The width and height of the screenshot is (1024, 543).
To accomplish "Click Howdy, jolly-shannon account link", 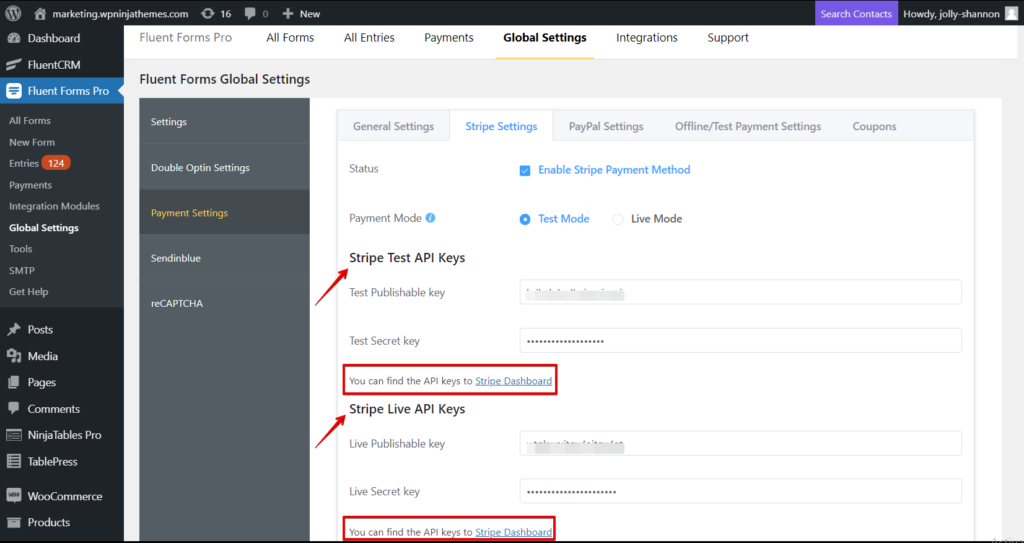I will [x=951, y=13].
